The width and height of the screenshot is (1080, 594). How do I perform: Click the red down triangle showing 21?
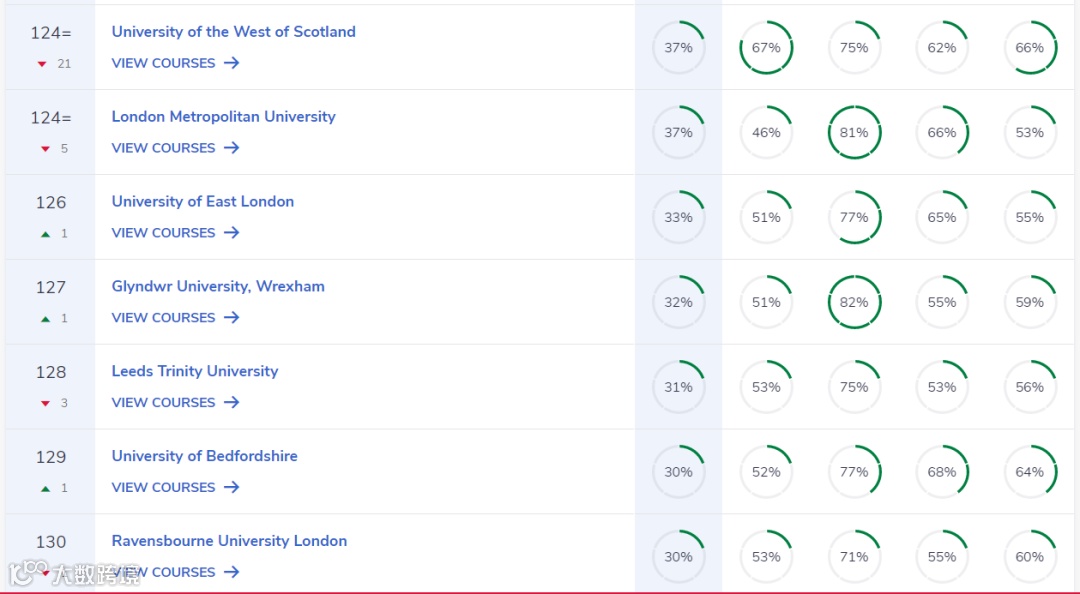[x=42, y=64]
